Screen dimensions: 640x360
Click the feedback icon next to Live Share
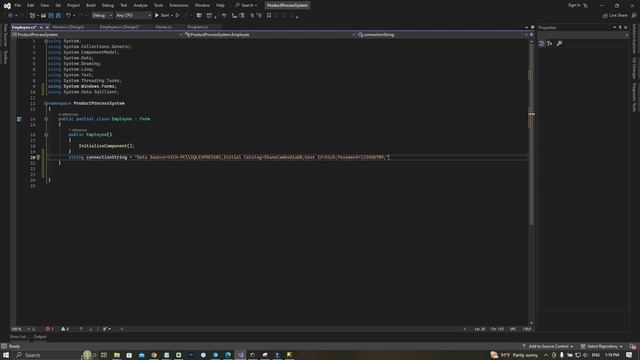pyautogui.click(x=633, y=16)
